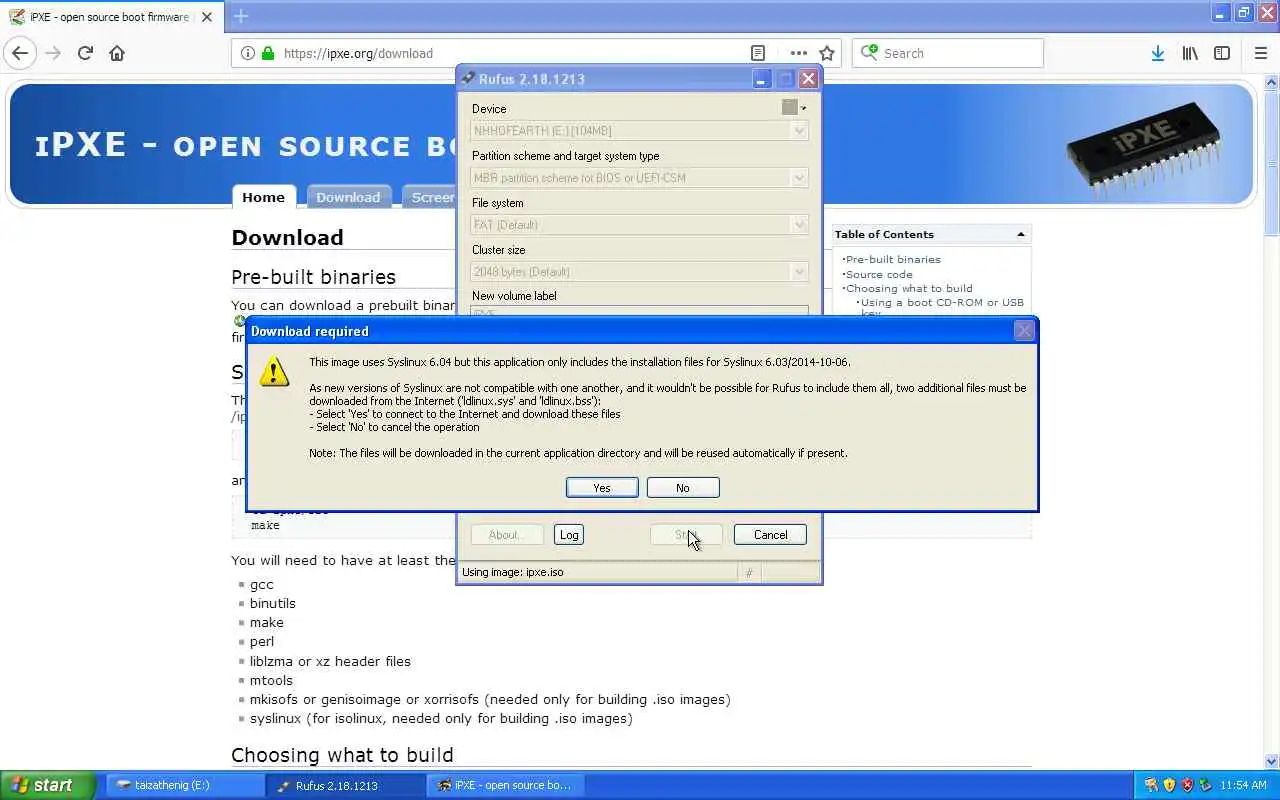This screenshot has height=800, width=1280.
Task: Click the safely remove hardware tray icon
Action: point(1205,785)
